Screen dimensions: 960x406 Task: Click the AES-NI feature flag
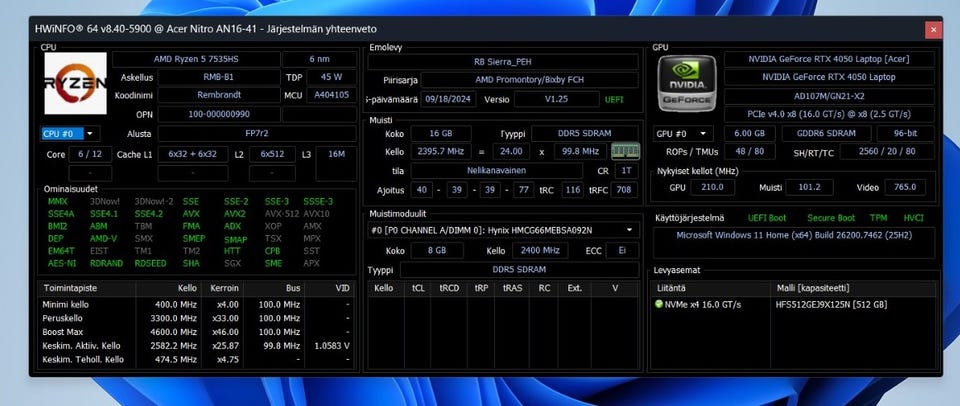point(62,263)
